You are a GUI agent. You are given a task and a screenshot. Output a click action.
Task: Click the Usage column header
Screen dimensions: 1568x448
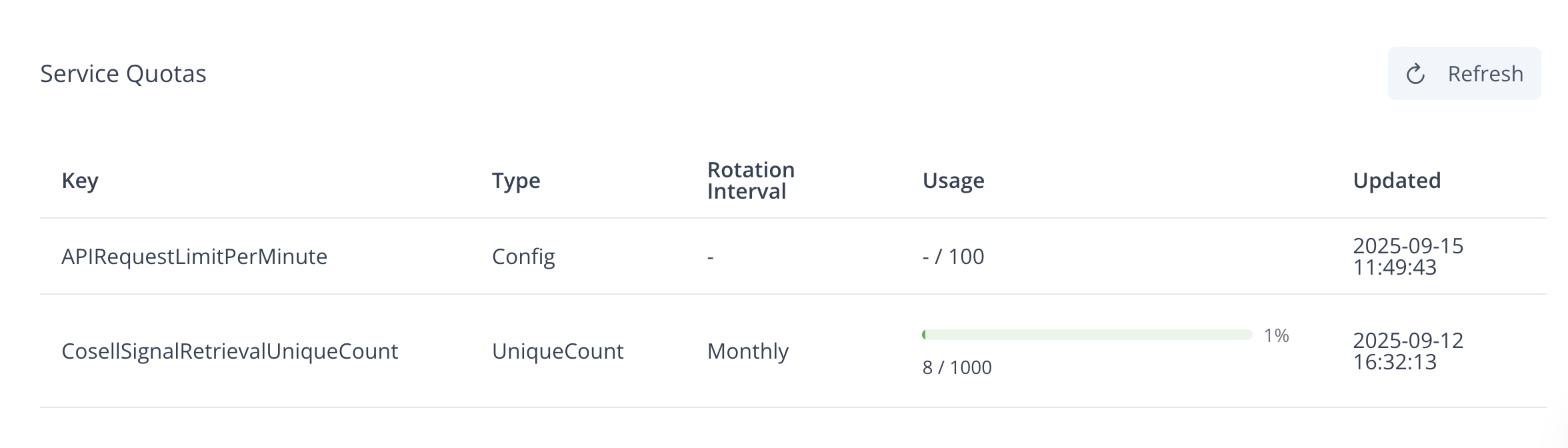(x=953, y=181)
